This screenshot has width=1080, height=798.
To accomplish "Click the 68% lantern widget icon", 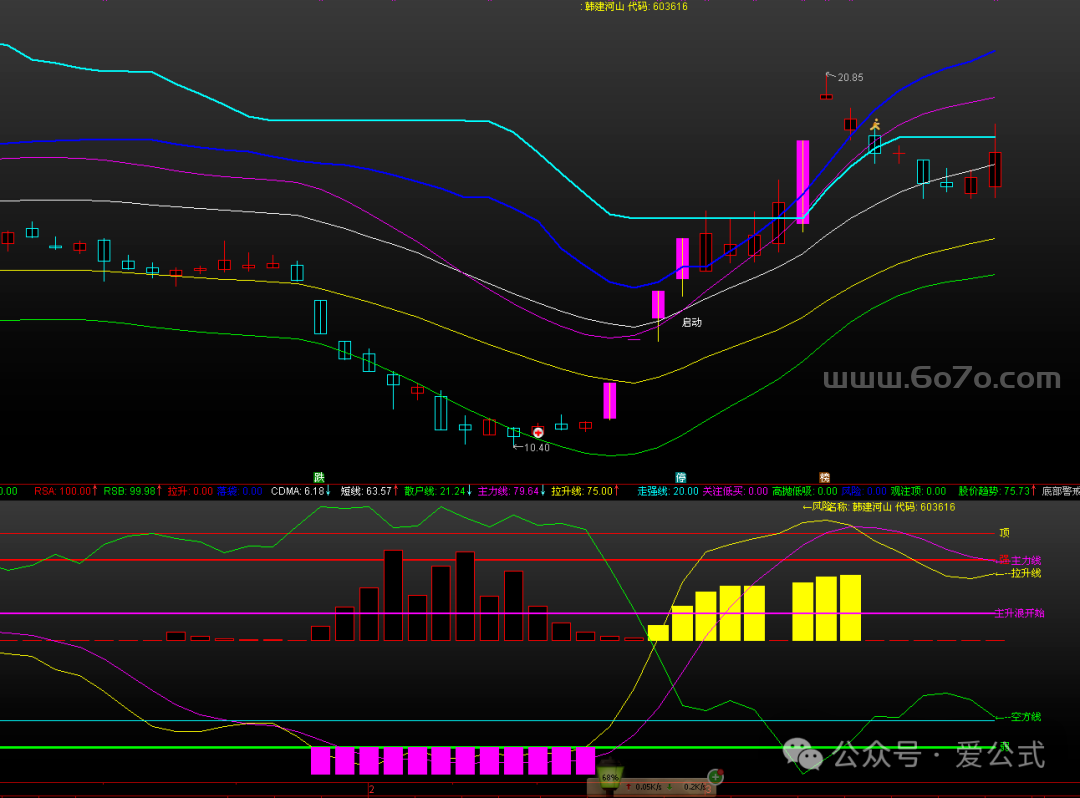I will pyautogui.click(x=609, y=777).
